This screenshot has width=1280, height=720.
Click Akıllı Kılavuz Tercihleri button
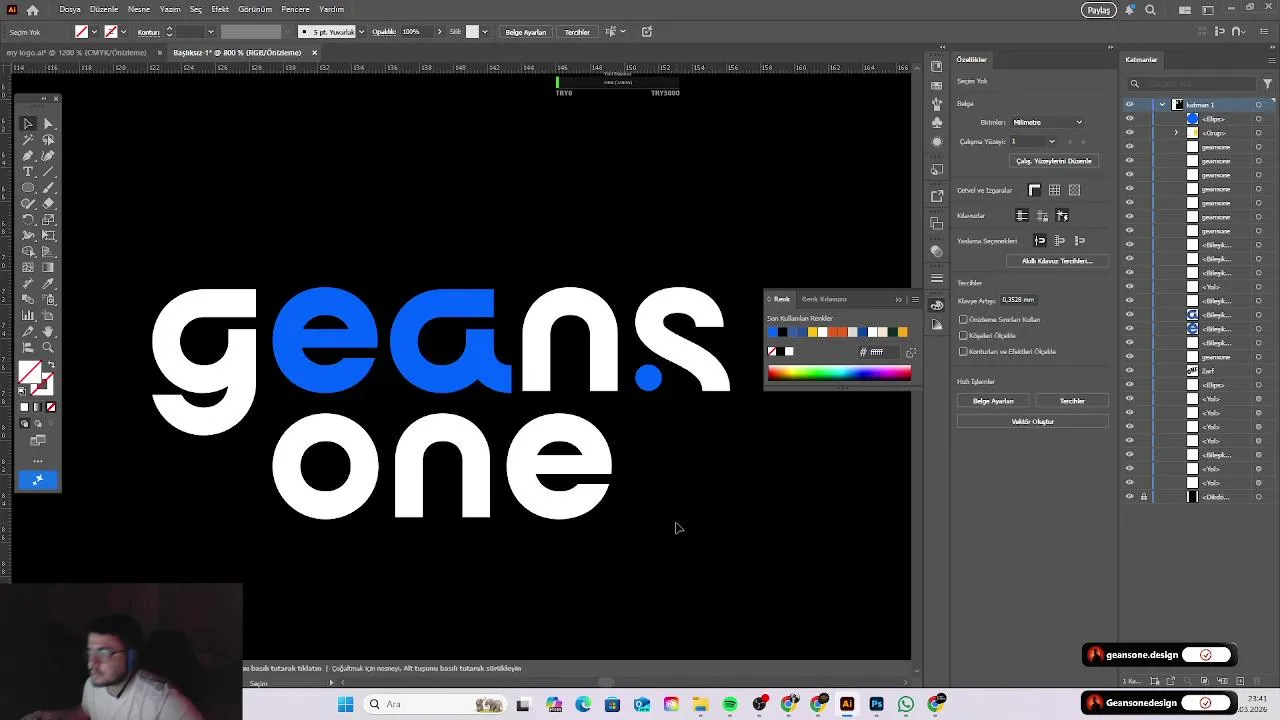tap(1057, 261)
